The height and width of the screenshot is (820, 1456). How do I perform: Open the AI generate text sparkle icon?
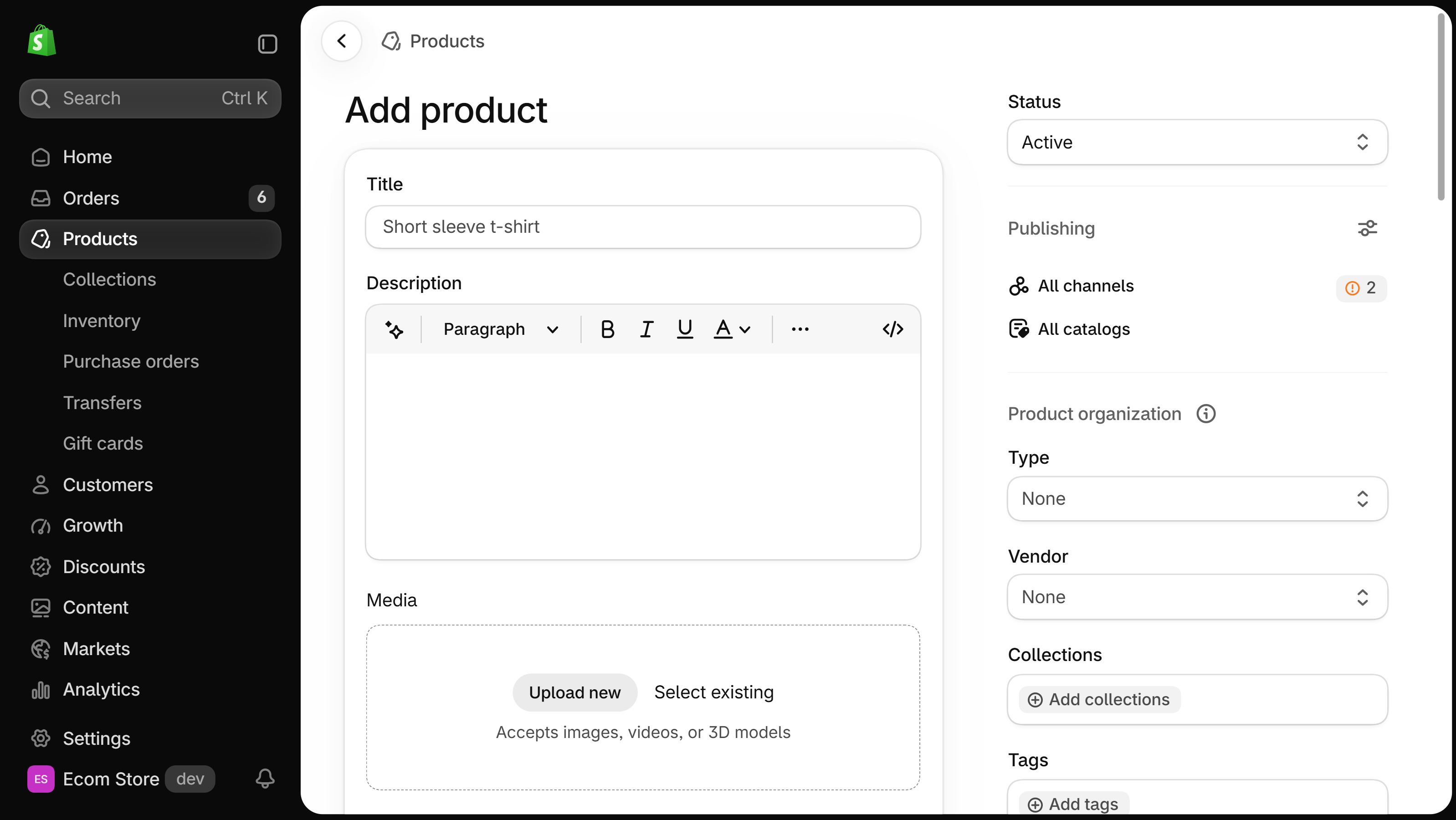point(394,329)
